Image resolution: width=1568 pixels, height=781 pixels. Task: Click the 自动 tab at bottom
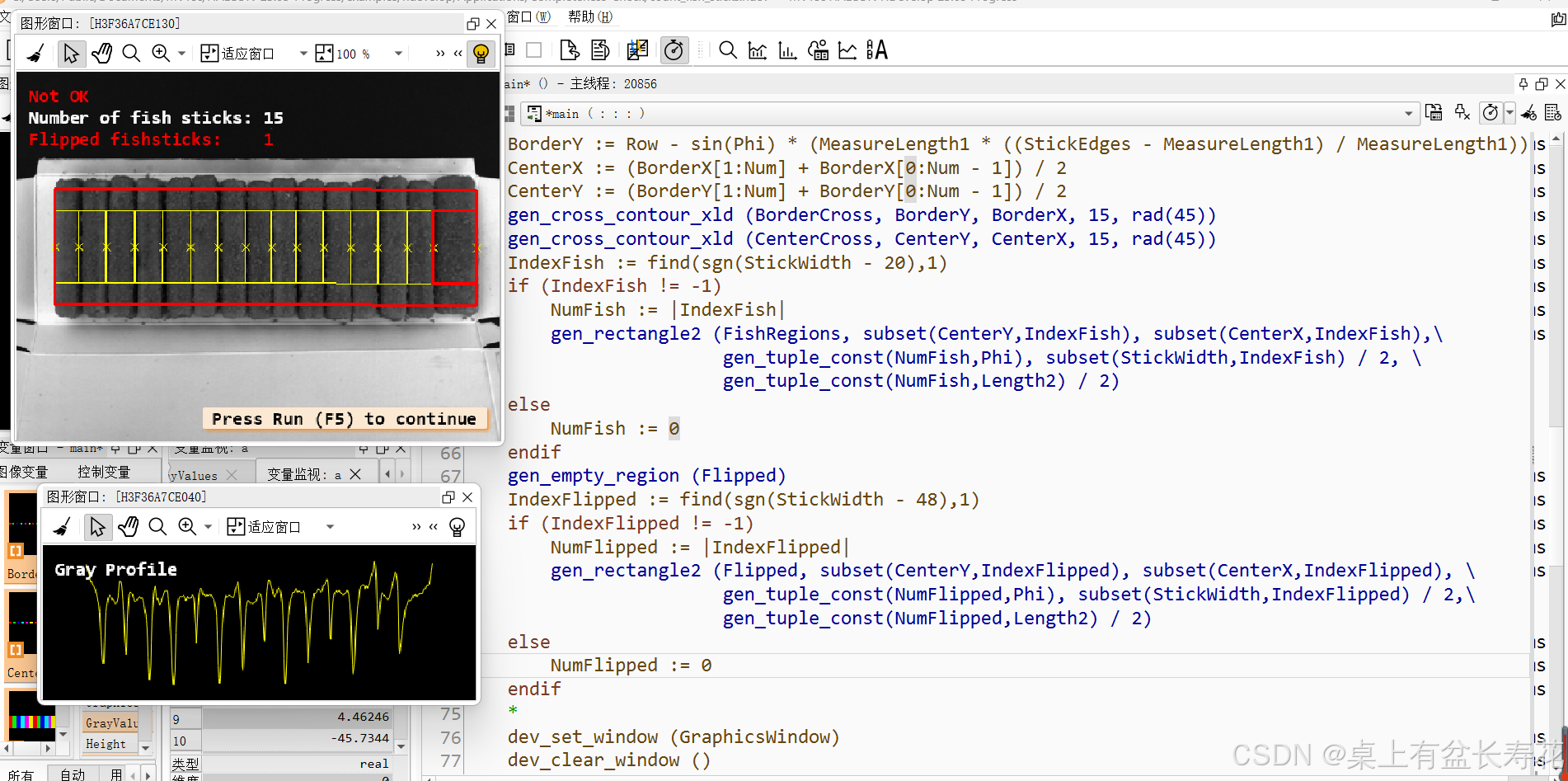pyautogui.click(x=73, y=774)
